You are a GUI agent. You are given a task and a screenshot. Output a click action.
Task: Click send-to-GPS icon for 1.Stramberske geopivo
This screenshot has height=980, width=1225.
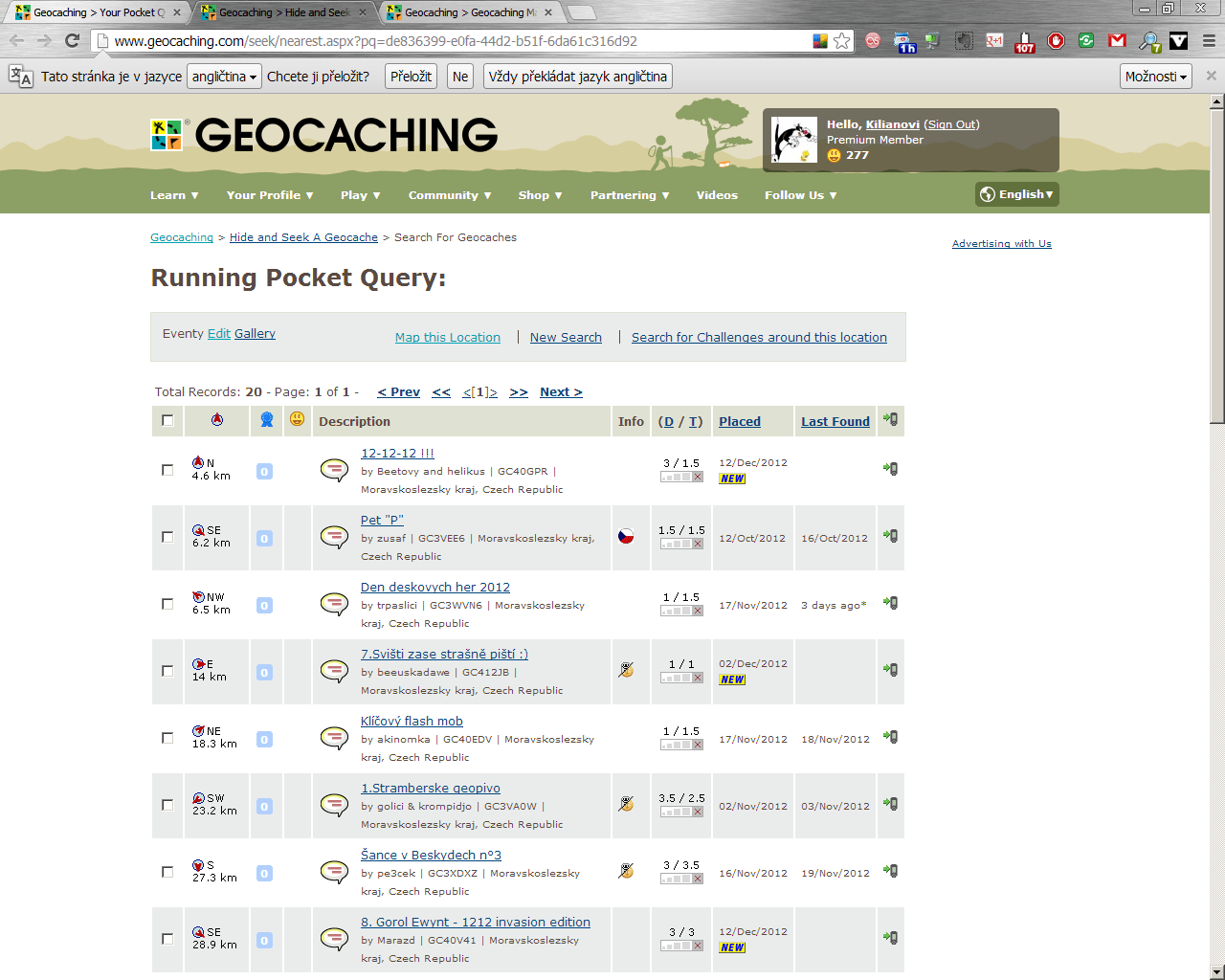[890, 804]
